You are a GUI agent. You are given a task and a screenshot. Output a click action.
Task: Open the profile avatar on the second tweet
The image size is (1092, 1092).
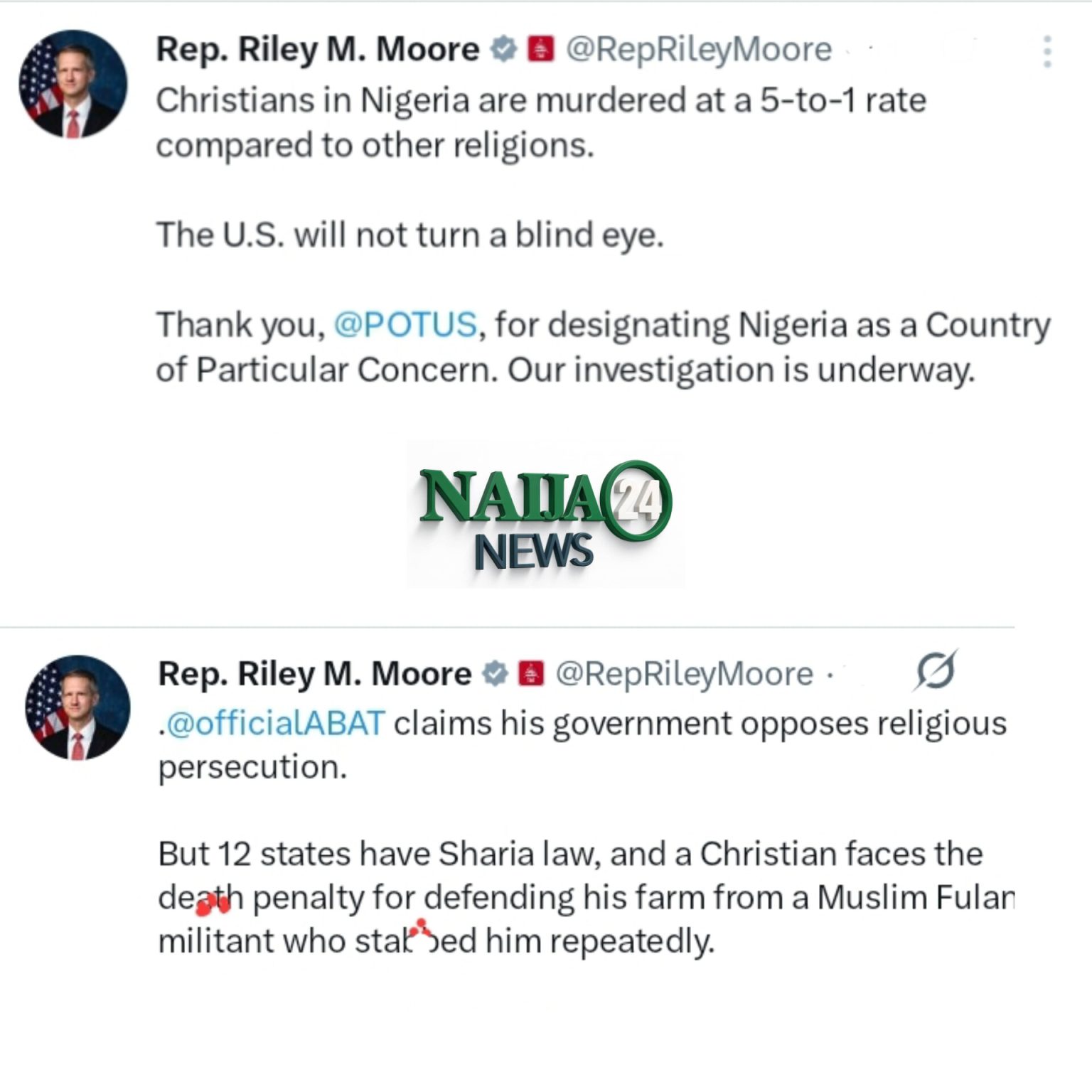click(x=77, y=707)
